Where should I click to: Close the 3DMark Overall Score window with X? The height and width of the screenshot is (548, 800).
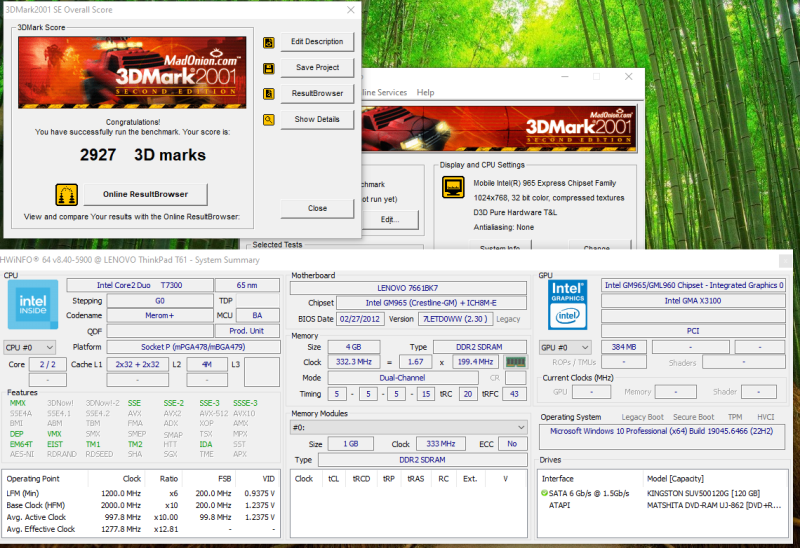tap(351, 10)
